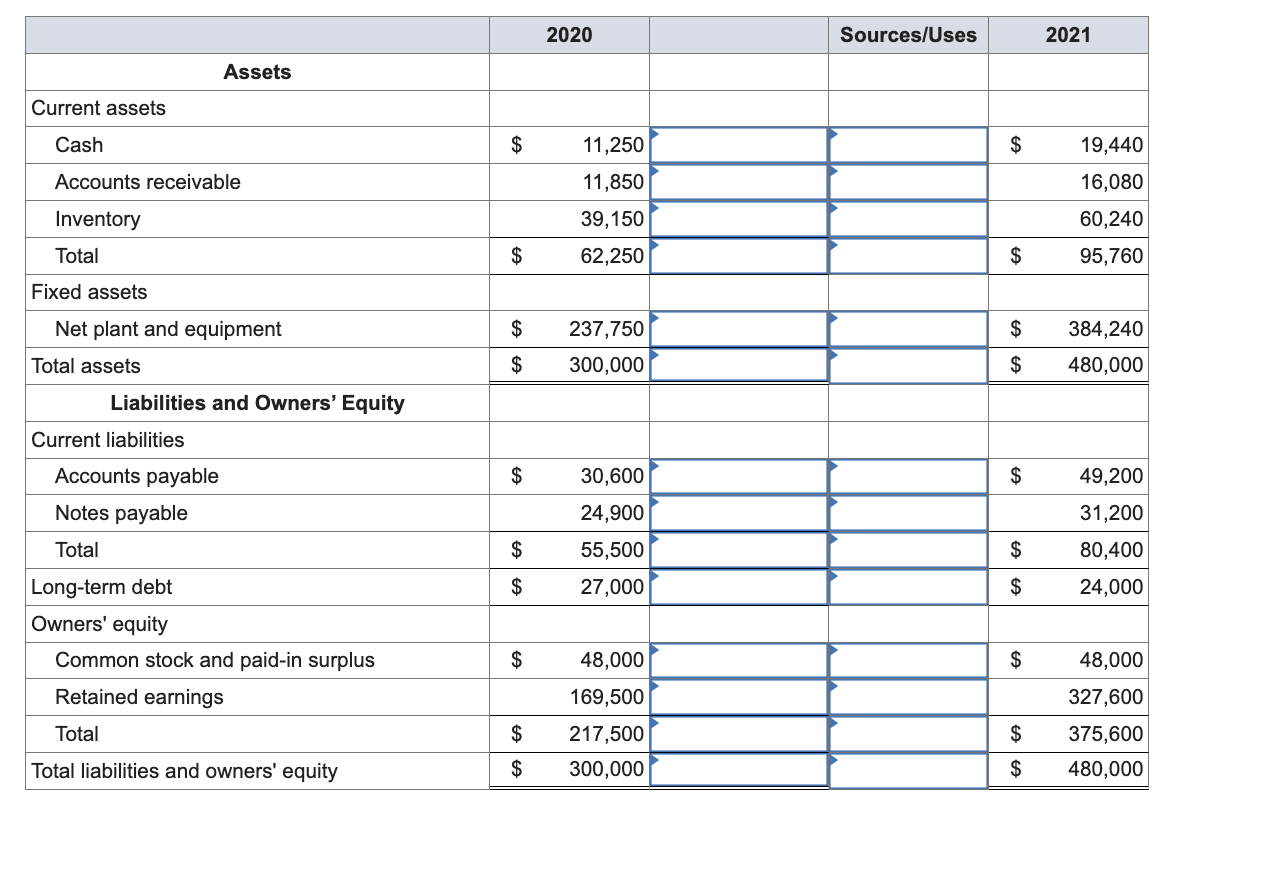Open the Sources/Uses cell for Inventory

(x=908, y=219)
